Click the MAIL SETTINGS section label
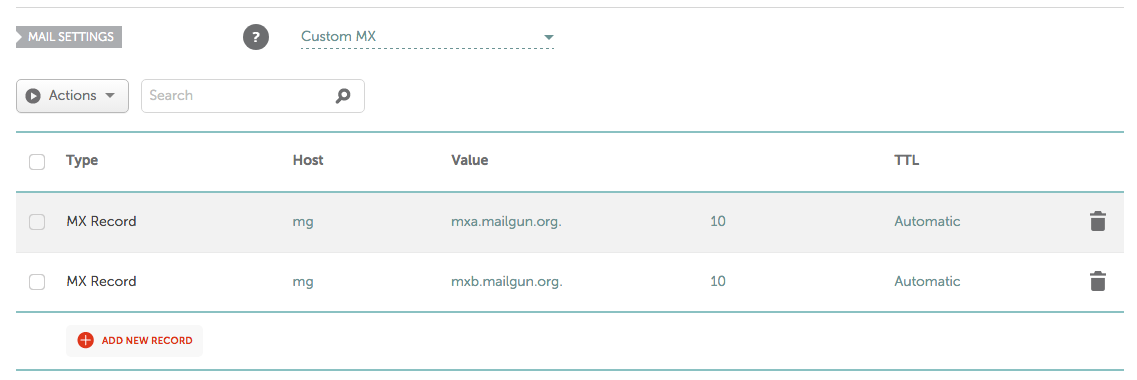 69,37
